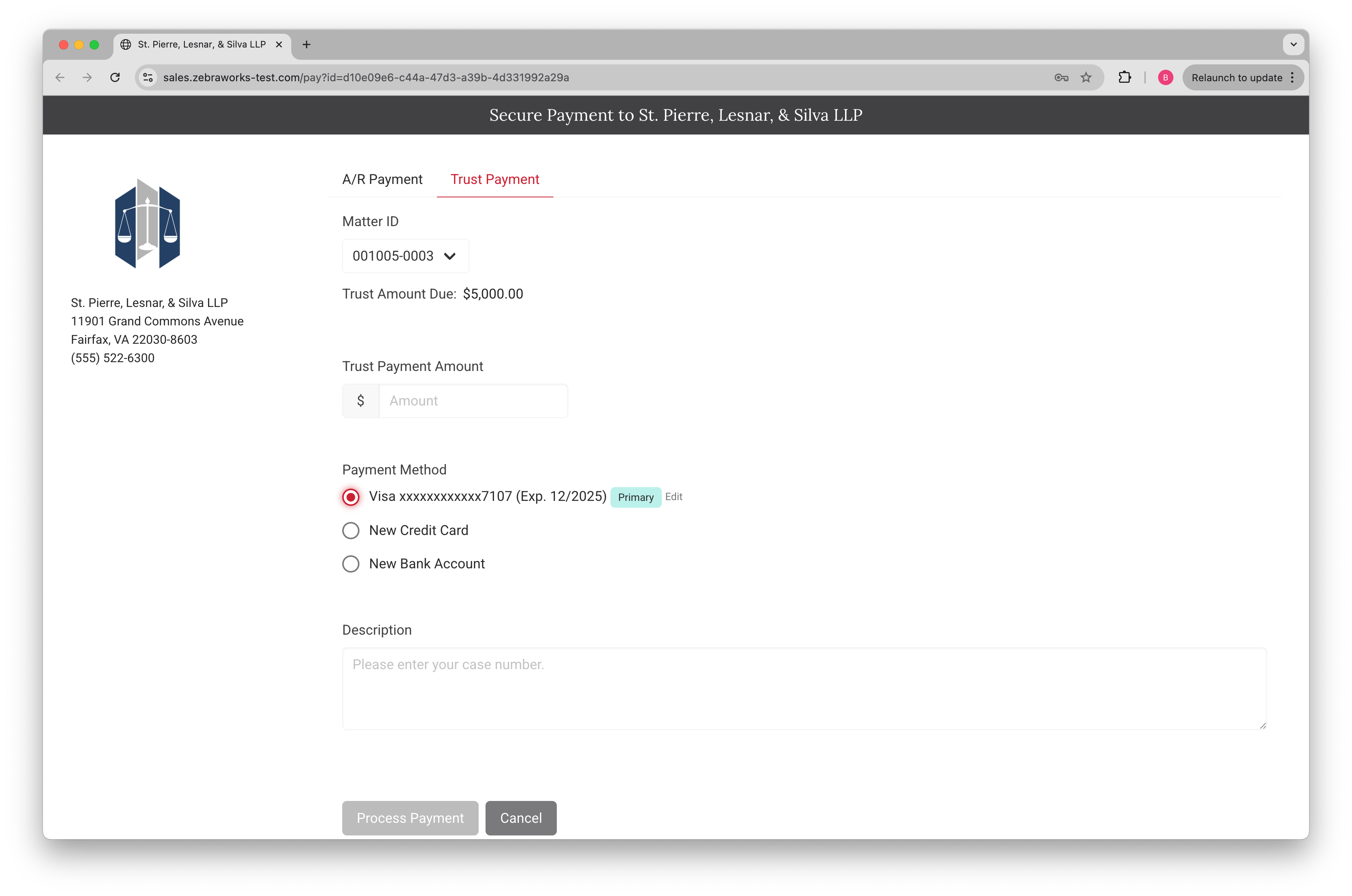Click the Cancel button
1352x896 pixels.
(x=520, y=818)
